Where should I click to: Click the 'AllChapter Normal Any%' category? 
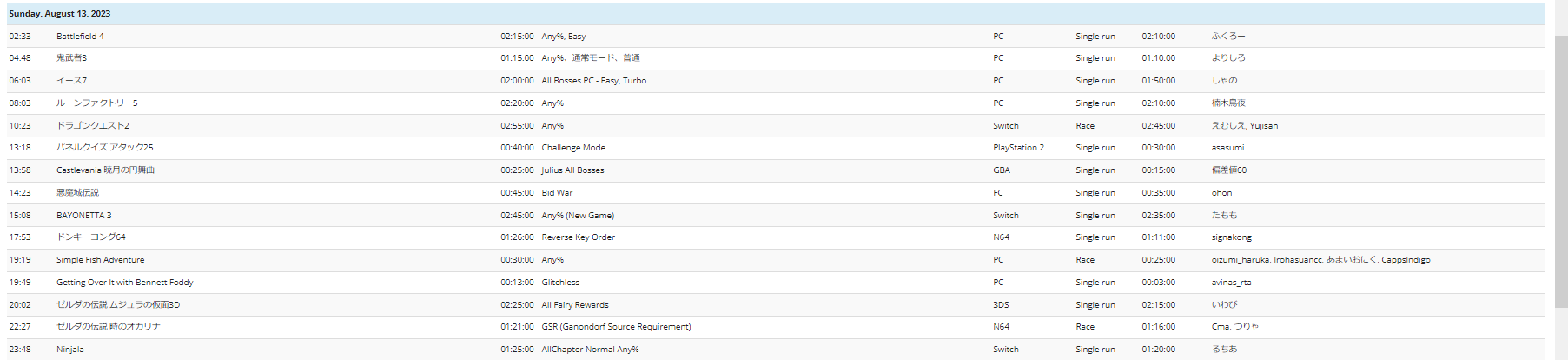point(590,350)
